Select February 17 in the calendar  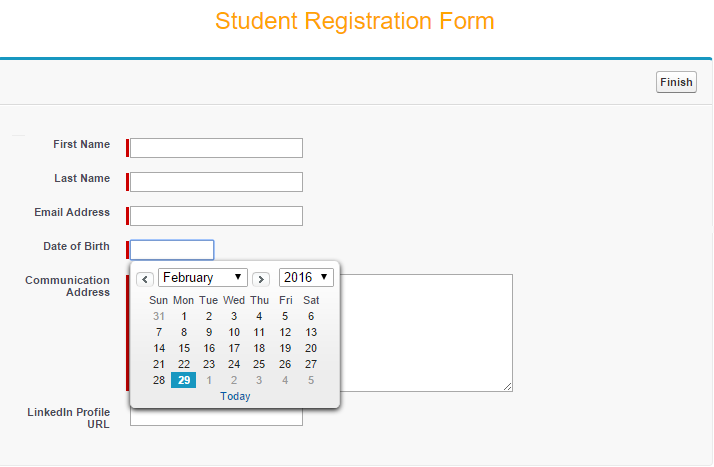(x=234, y=348)
